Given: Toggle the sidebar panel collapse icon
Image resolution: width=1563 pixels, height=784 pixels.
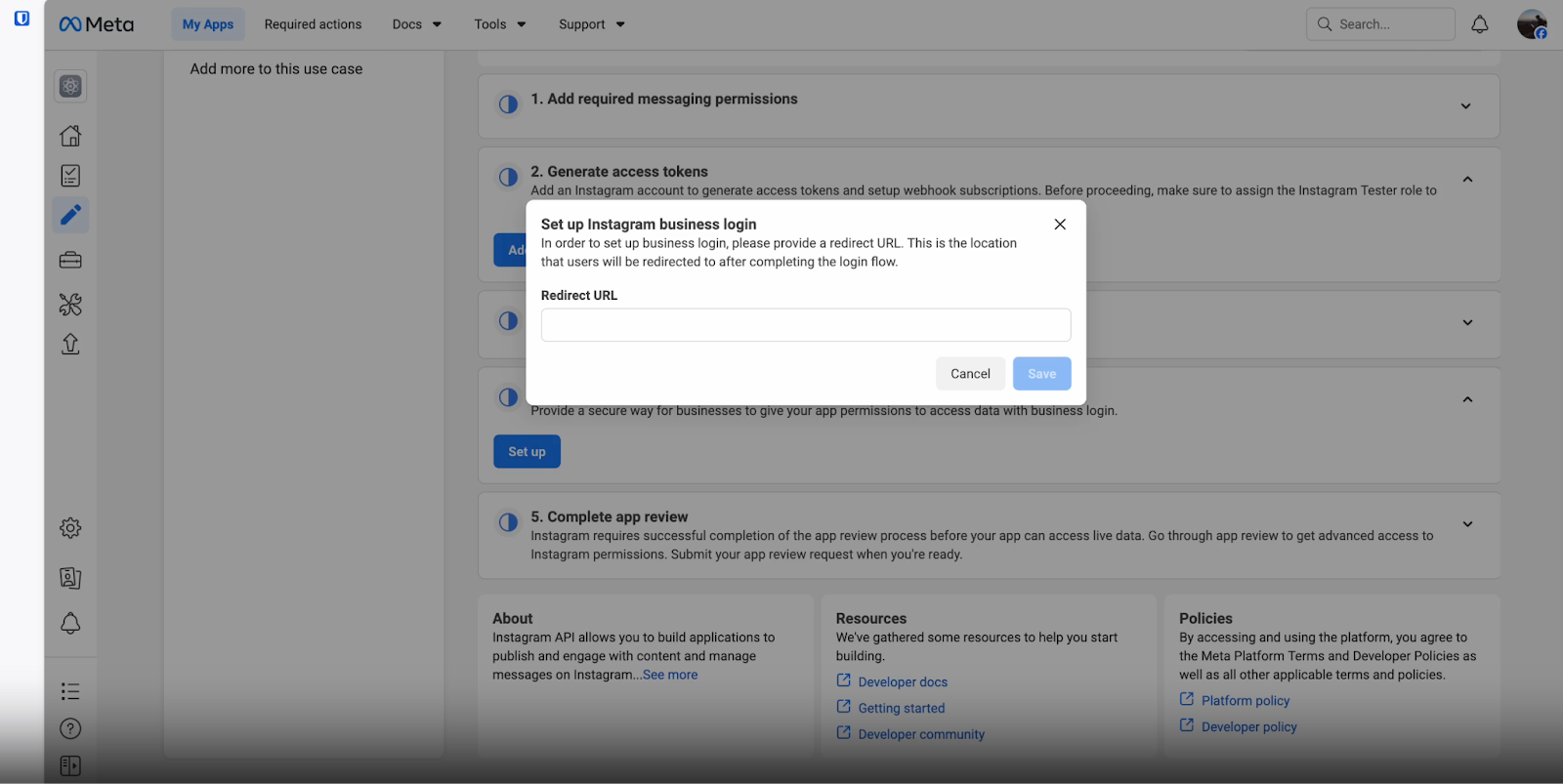Looking at the screenshot, I should [70, 766].
